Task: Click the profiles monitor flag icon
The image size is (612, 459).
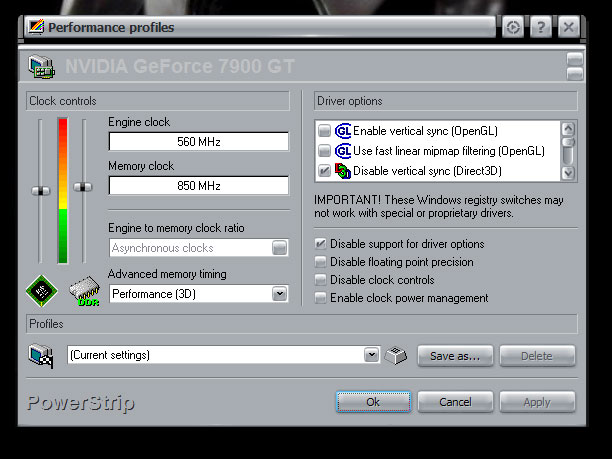Action: coord(41,356)
